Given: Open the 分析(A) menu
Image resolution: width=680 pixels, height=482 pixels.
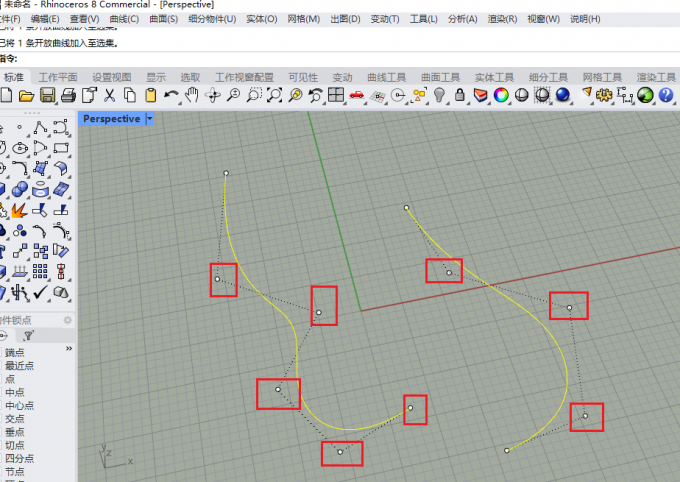Looking at the screenshot, I should [463, 19].
